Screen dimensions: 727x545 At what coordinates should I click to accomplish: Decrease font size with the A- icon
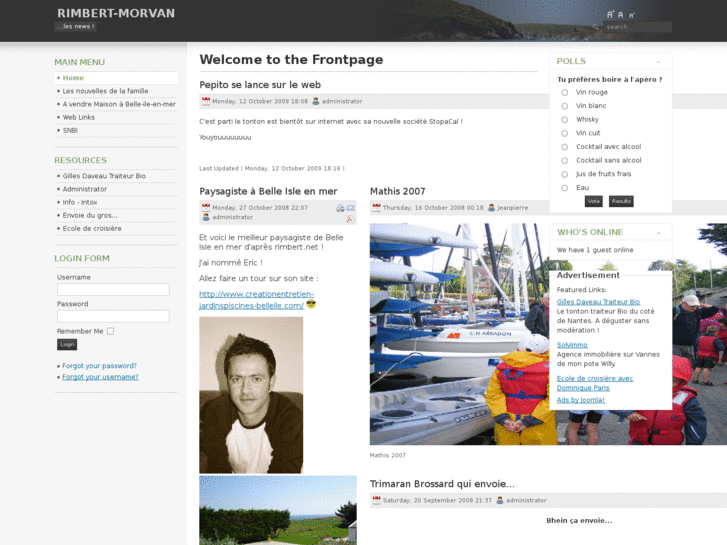[x=631, y=15]
